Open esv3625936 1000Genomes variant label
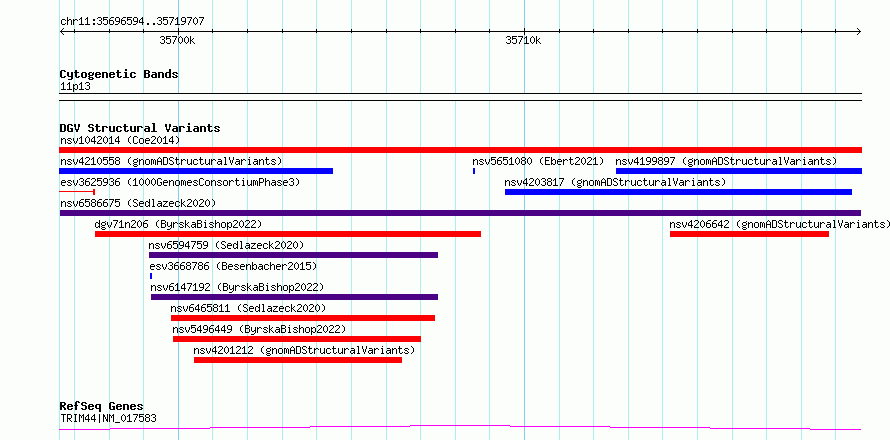Image resolution: width=890 pixels, height=440 pixels. 180,182
